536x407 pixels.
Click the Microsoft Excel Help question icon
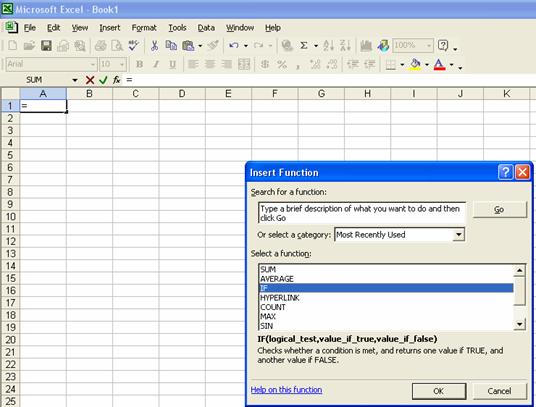click(443, 45)
